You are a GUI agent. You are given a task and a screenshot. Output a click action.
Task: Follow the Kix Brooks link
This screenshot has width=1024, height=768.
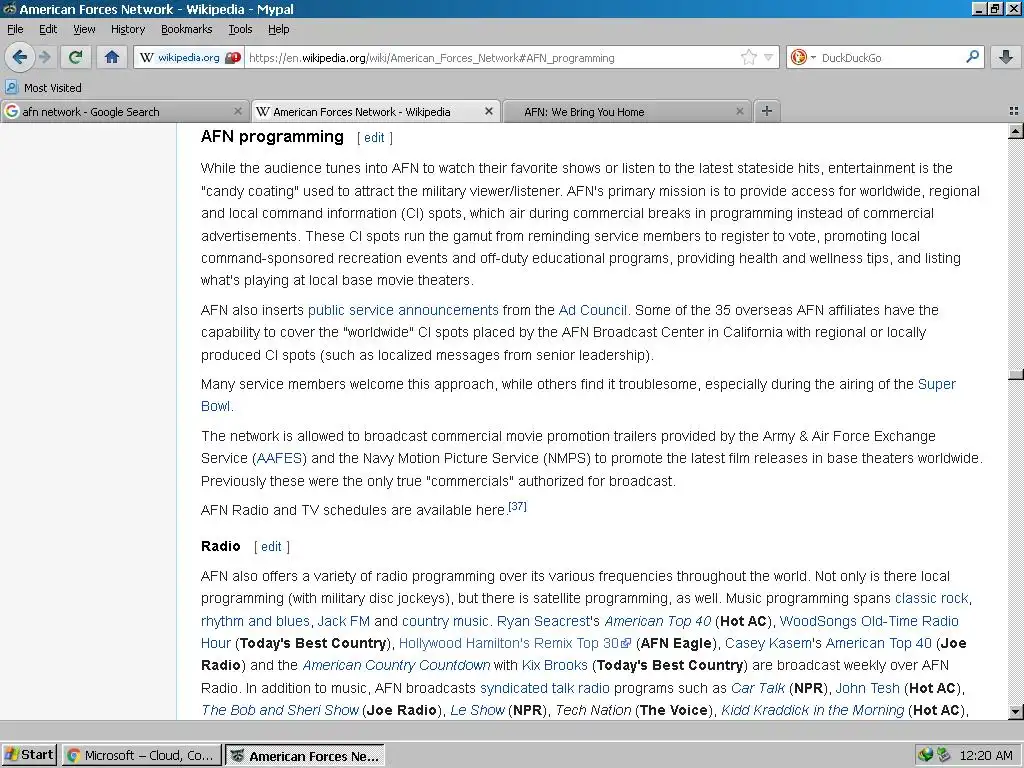coord(554,665)
